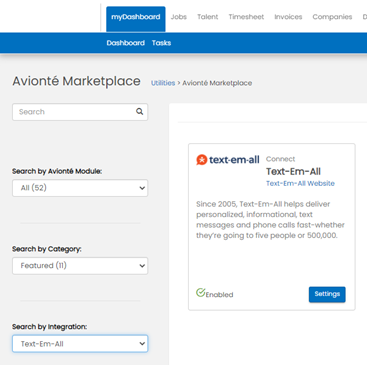
Task: Expand the Category dropdown Featured (11)
Action: 80,266
